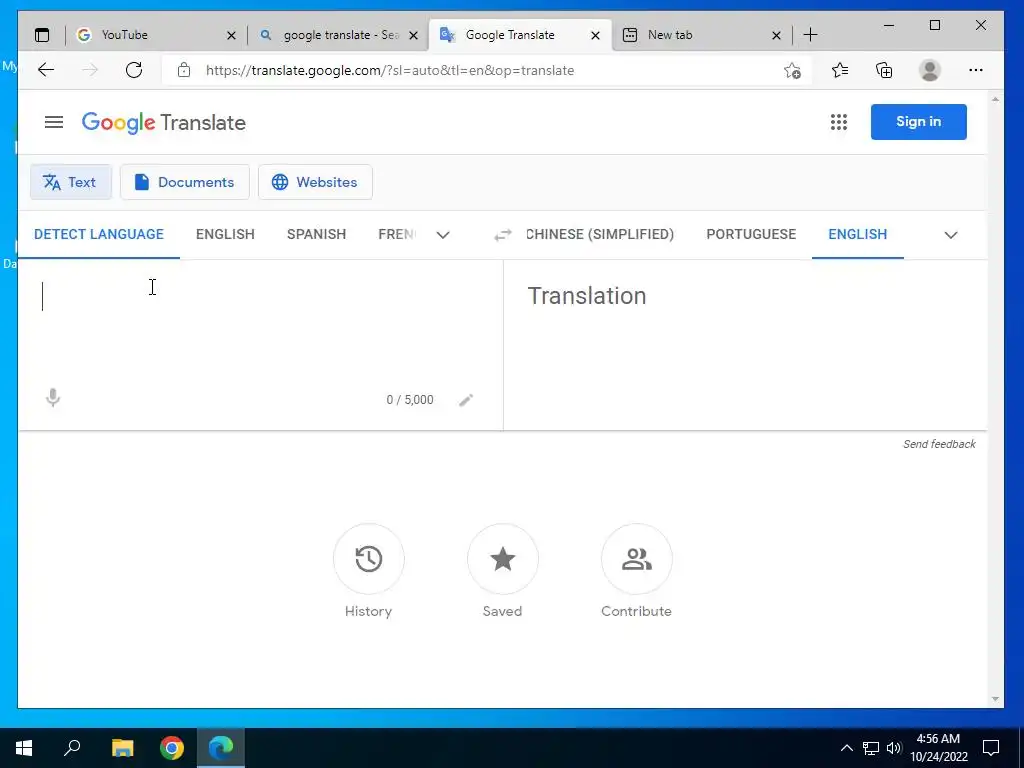This screenshot has width=1024, height=768.
Task: Add this page to favorites
Action: coord(792,71)
